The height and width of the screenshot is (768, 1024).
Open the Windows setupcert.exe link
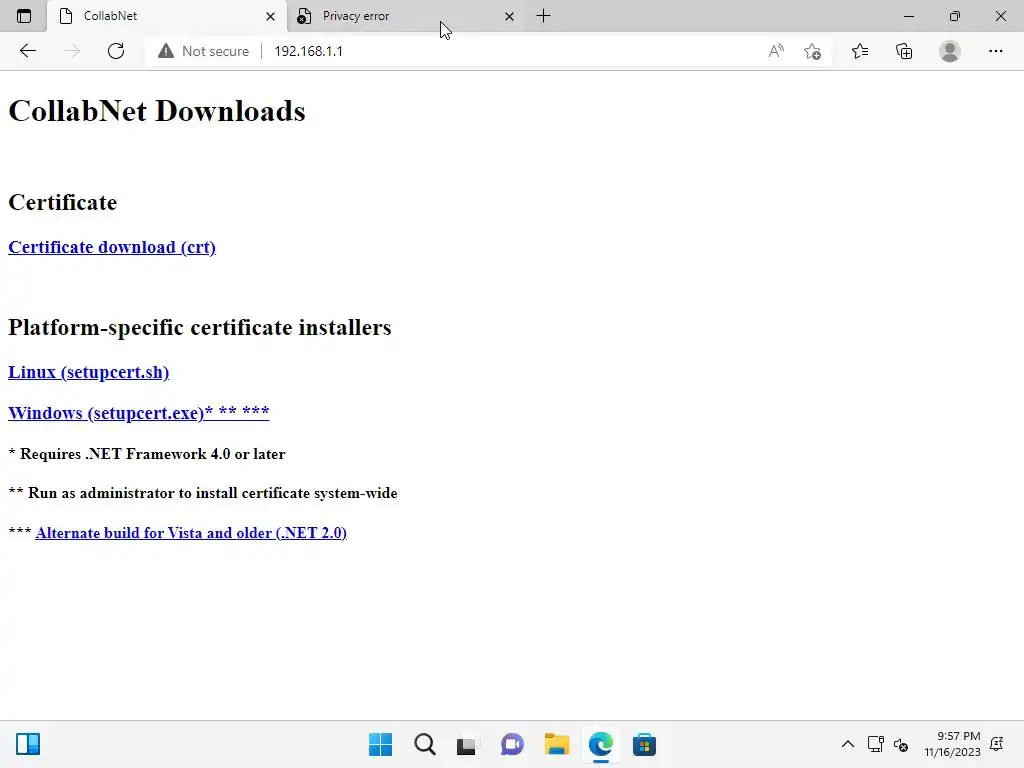(x=138, y=413)
